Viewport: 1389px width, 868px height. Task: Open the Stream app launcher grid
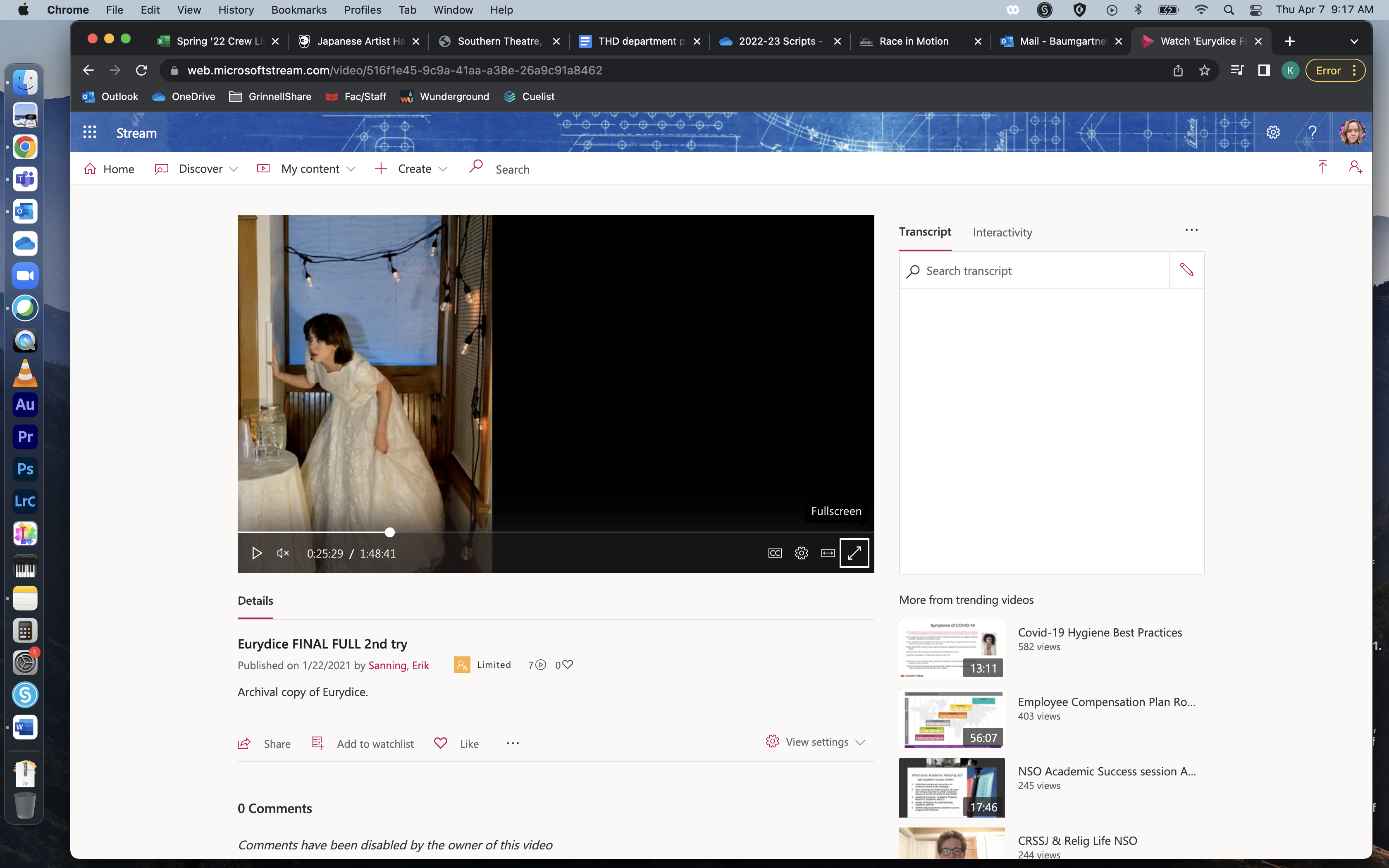point(90,133)
